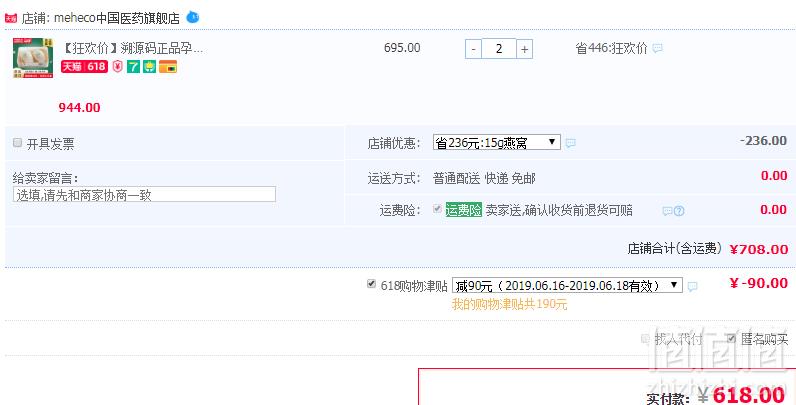Open shipping insurance help question mark
Viewport: 796px width, 405px height.
(x=679, y=211)
